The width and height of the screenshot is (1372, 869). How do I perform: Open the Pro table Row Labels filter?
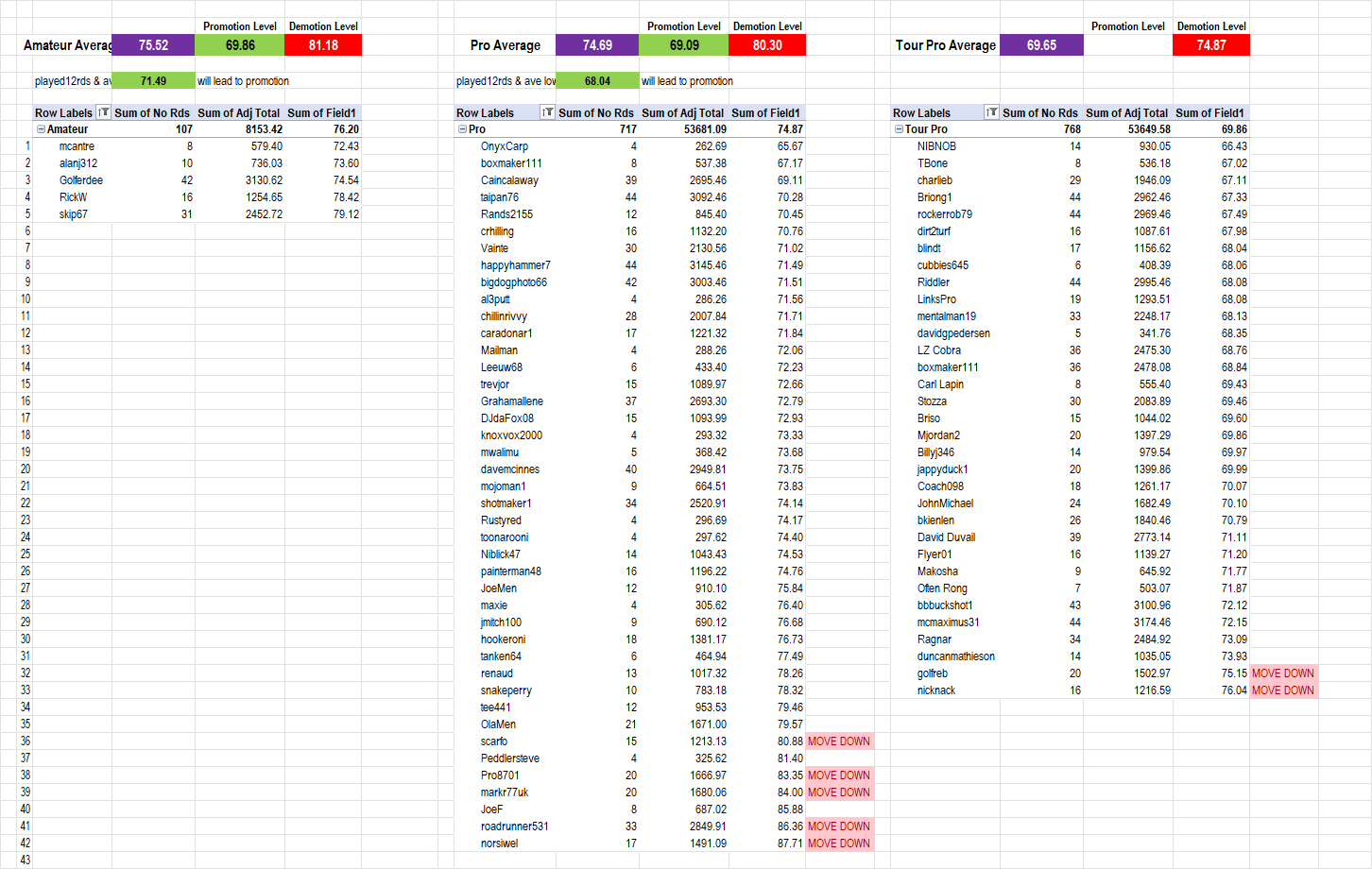click(547, 112)
